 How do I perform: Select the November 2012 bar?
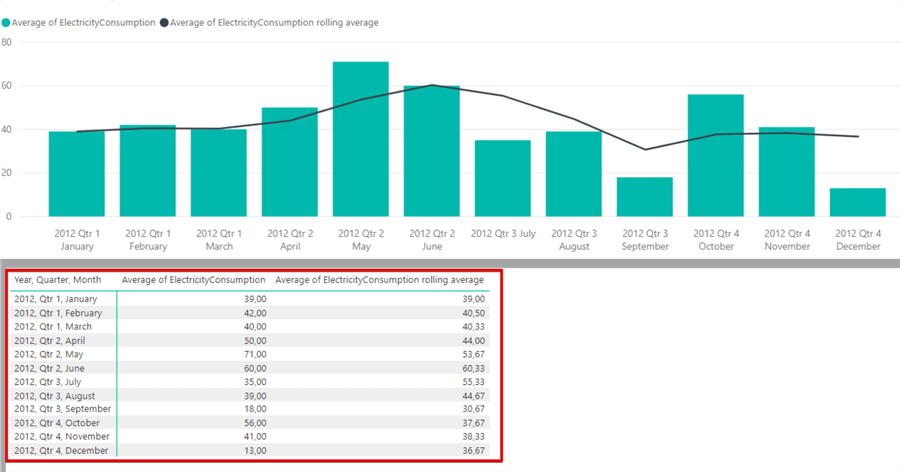point(787,172)
